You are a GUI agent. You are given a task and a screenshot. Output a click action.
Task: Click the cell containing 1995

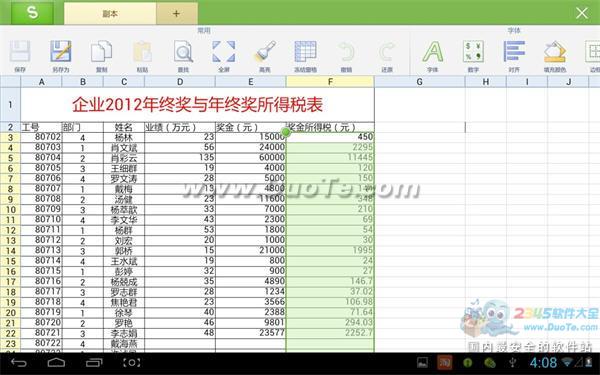coord(330,251)
